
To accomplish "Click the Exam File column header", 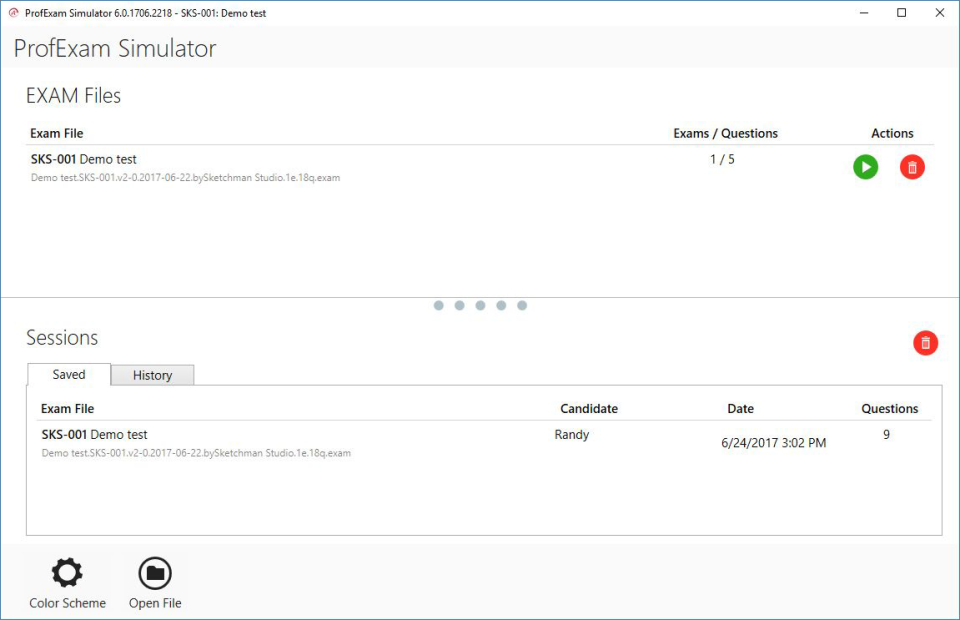I will (x=66, y=408).
